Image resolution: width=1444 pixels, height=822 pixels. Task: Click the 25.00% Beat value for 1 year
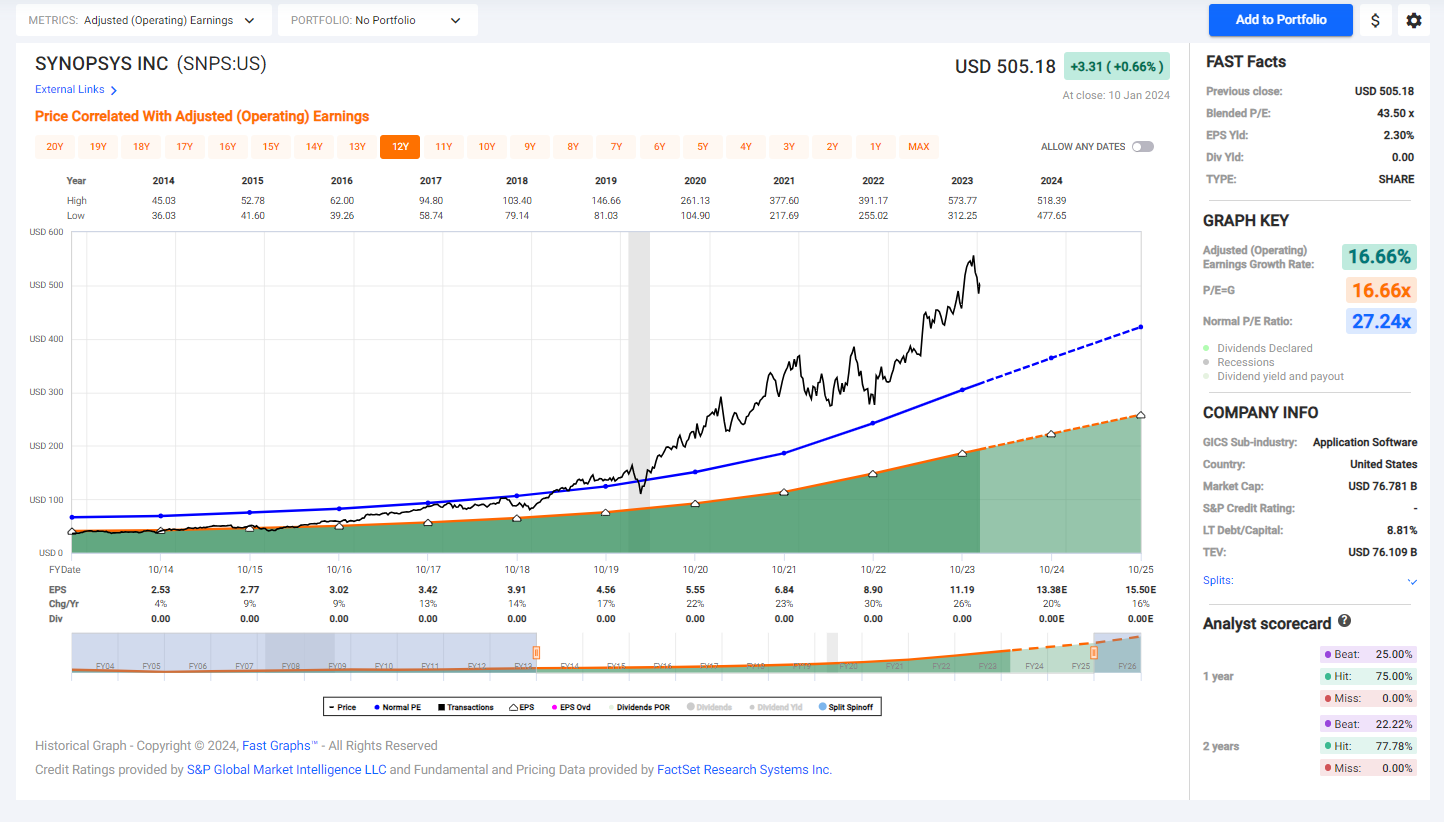pyautogui.click(x=1396, y=655)
